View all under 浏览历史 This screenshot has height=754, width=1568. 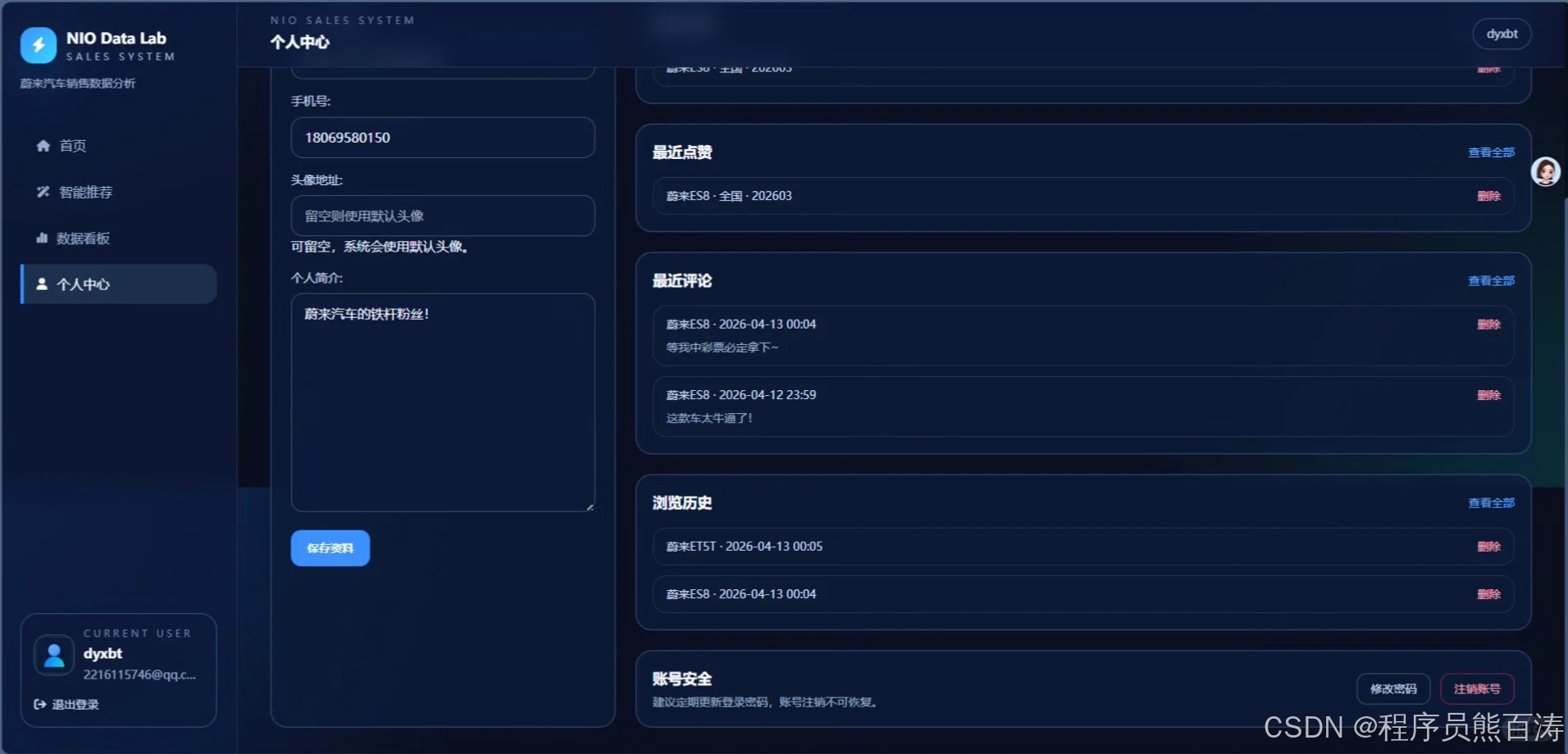coord(1491,503)
